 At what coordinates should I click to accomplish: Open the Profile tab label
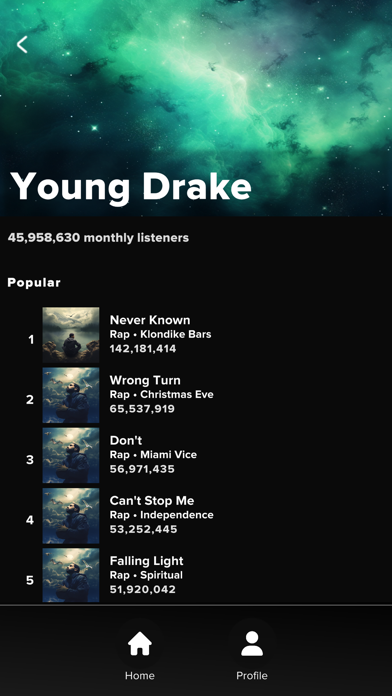pos(252,676)
